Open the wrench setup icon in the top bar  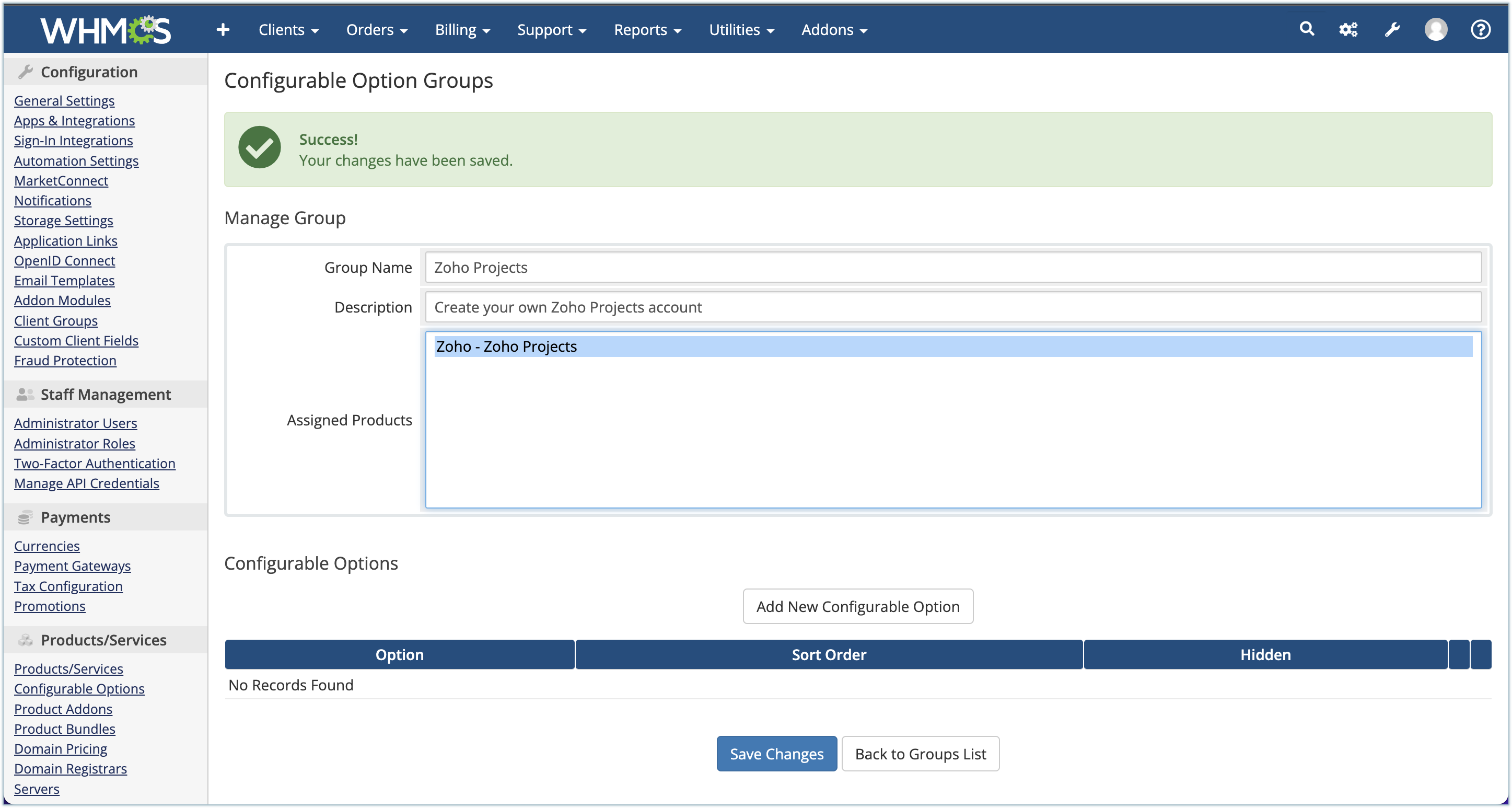click(x=1392, y=29)
